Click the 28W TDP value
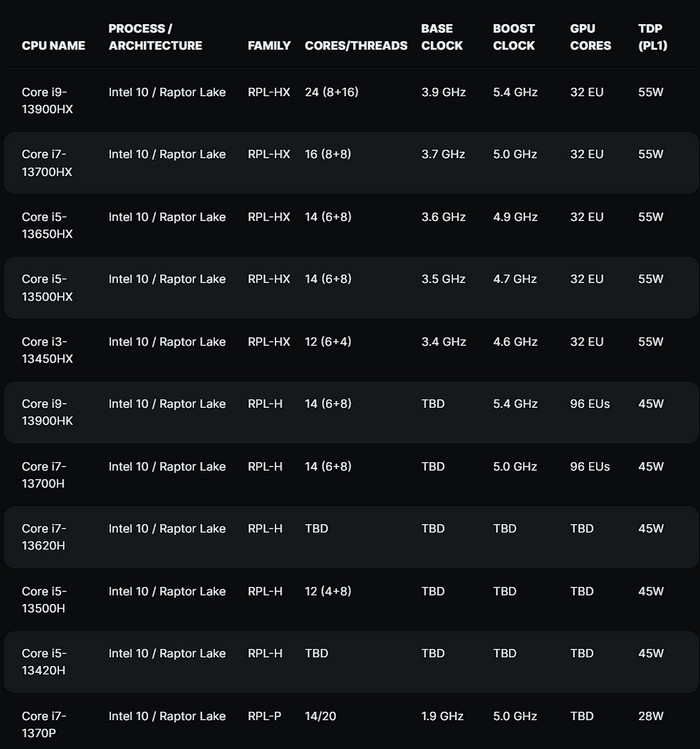 coord(651,716)
